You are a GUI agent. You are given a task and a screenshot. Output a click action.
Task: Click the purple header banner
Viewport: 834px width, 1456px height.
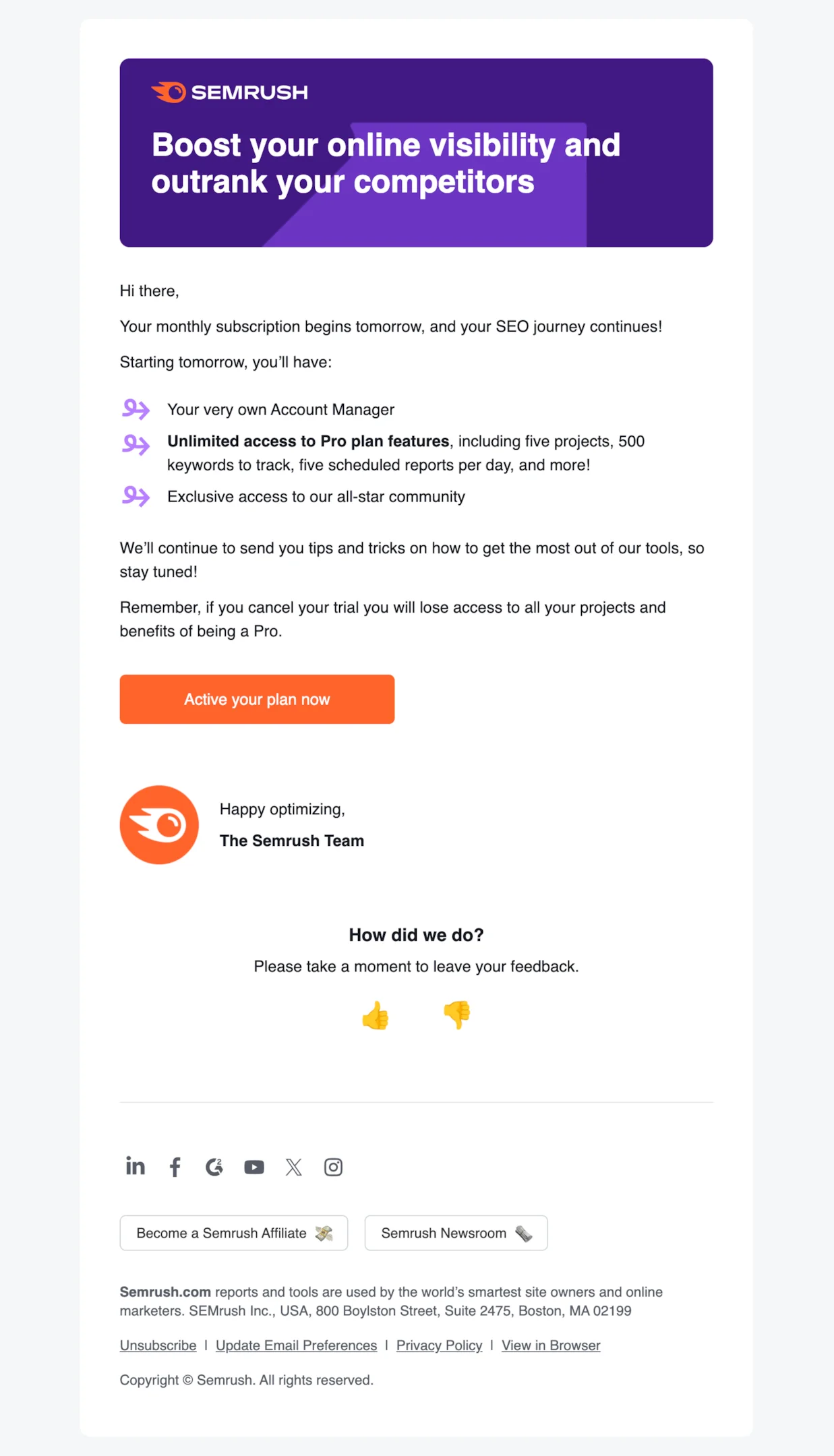coord(416,152)
